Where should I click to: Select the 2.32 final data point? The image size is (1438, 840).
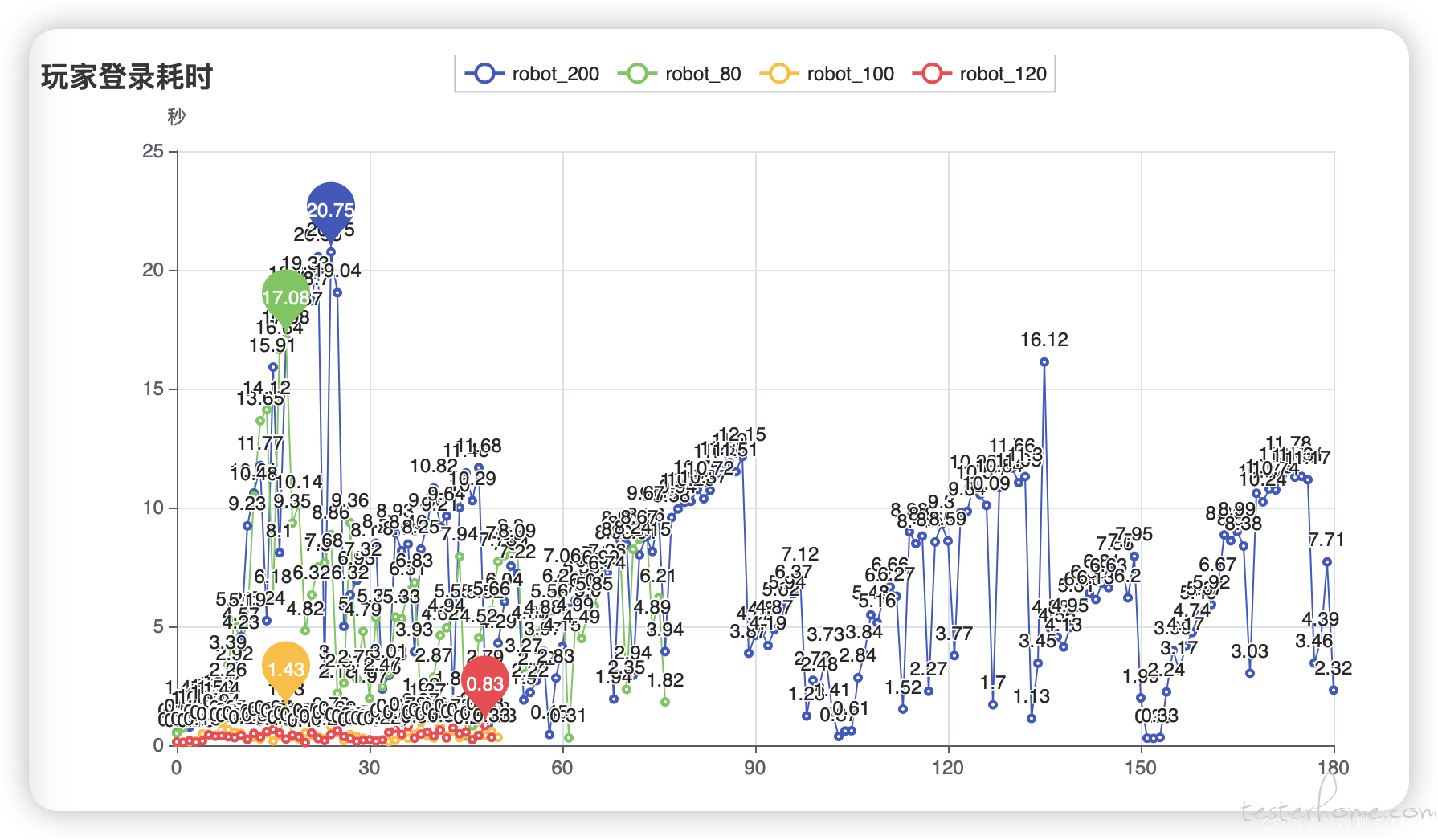click(1333, 690)
